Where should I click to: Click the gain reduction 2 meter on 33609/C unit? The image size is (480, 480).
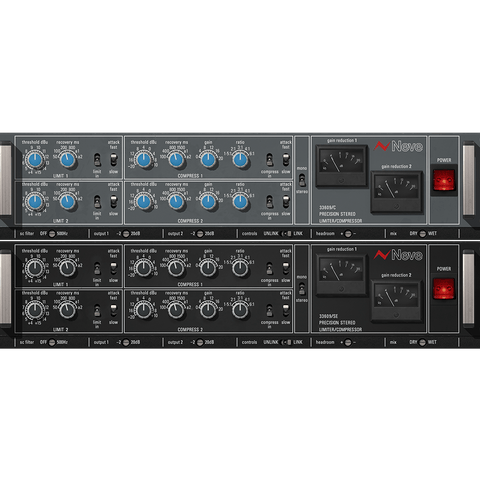pos(396,192)
